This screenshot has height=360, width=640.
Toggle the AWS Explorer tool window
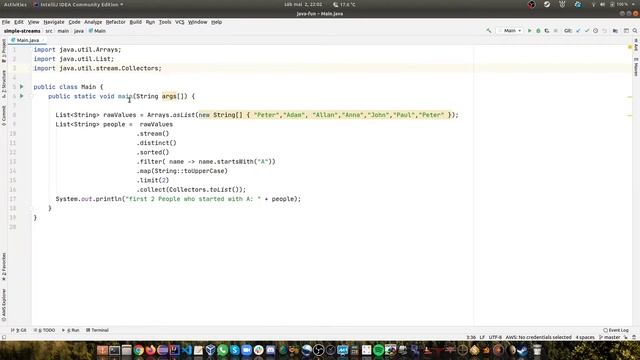coord(4,305)
